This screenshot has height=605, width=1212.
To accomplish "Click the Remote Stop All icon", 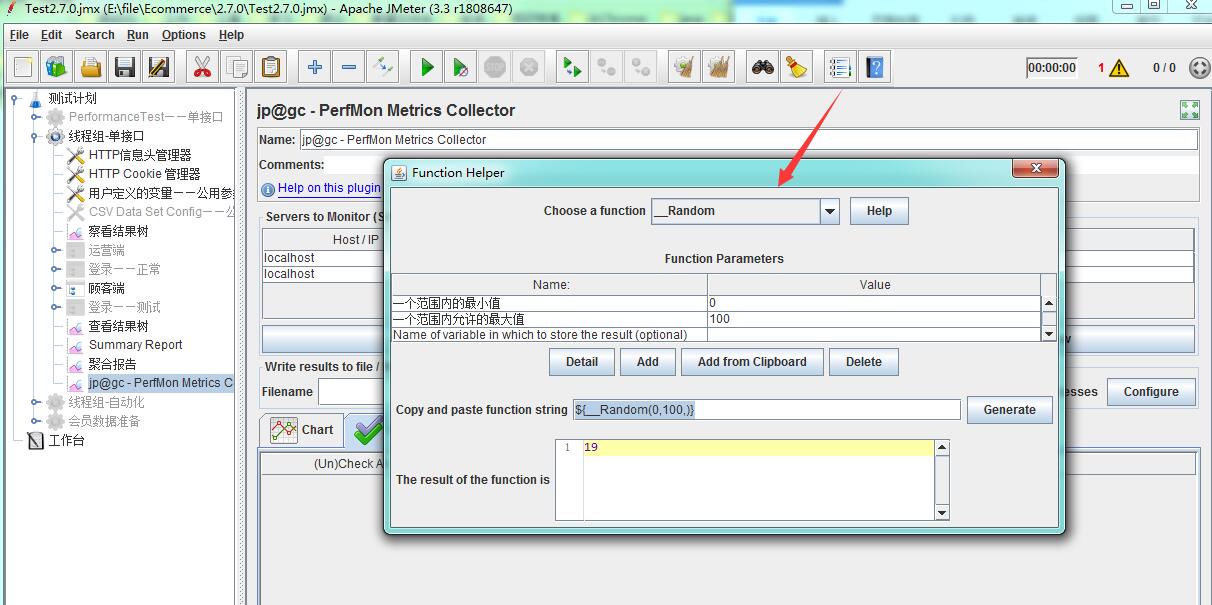I will pos(606,67).
